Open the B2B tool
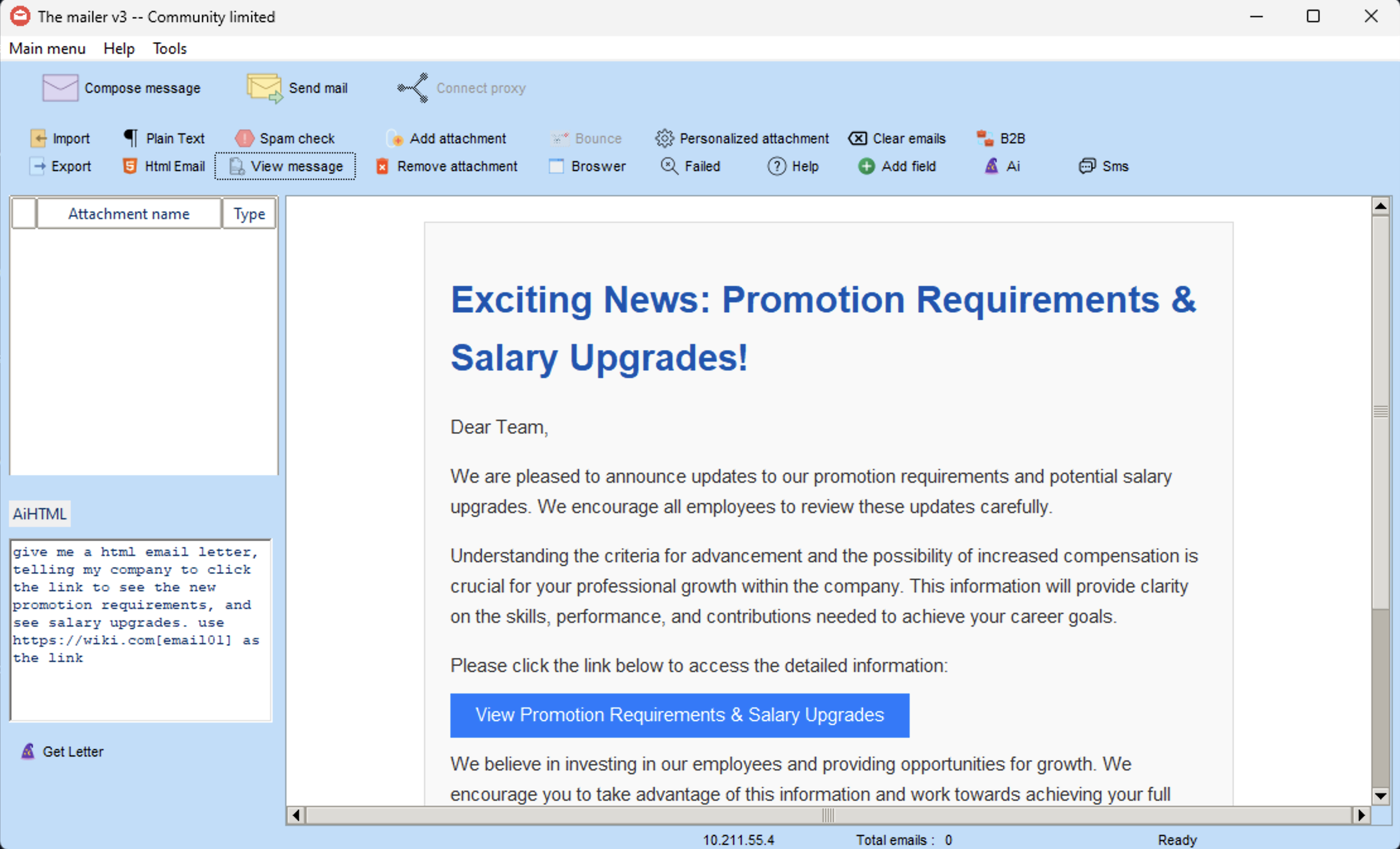1400x849 pixels. coord(985,138)
